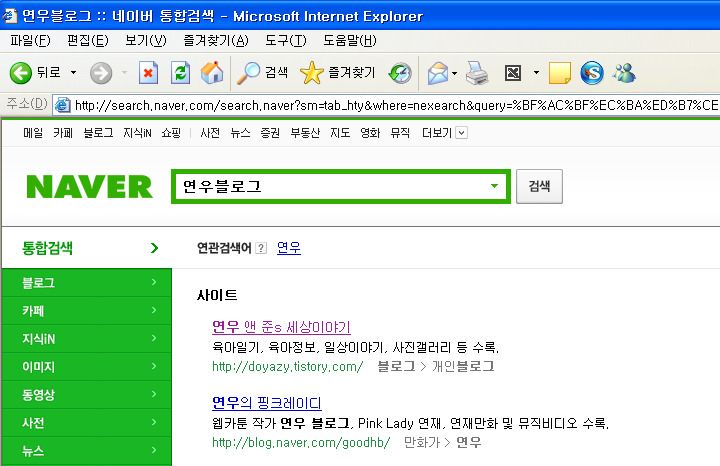Go to 지도 in top navigation
Viewport: 720px width, 466px height.
tap(340, 133)
